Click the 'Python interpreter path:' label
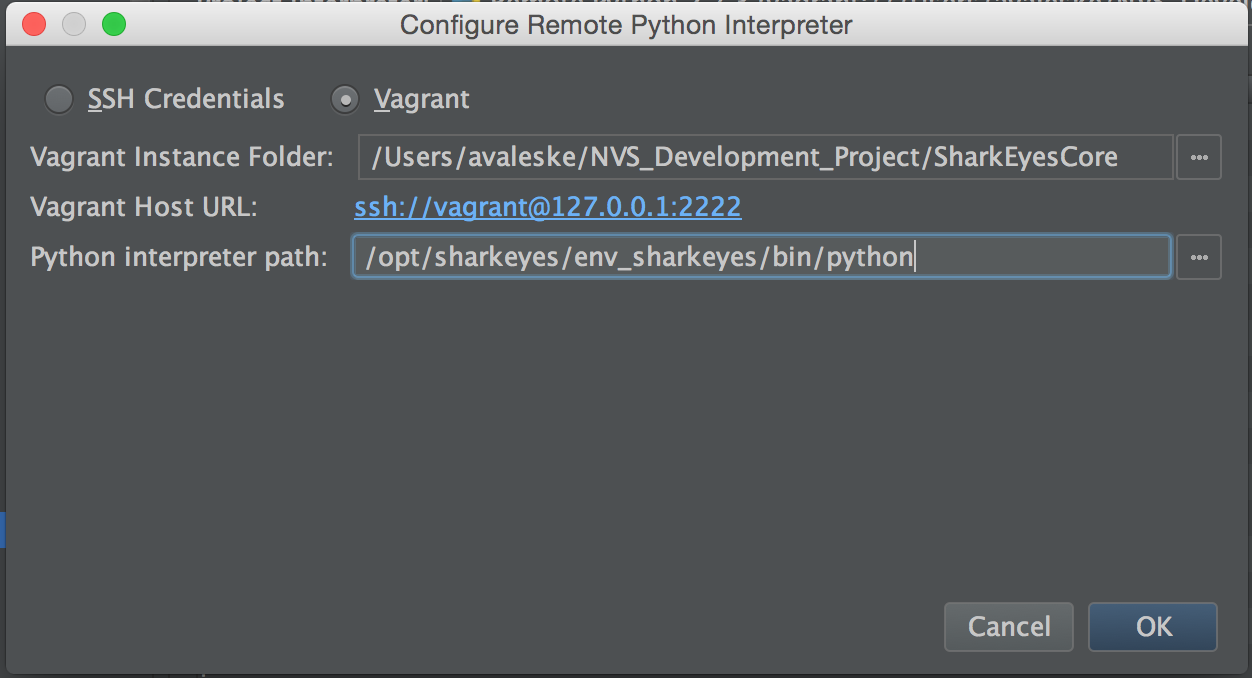This screenshot has width=1252, height=678. (x=179, y=257)
